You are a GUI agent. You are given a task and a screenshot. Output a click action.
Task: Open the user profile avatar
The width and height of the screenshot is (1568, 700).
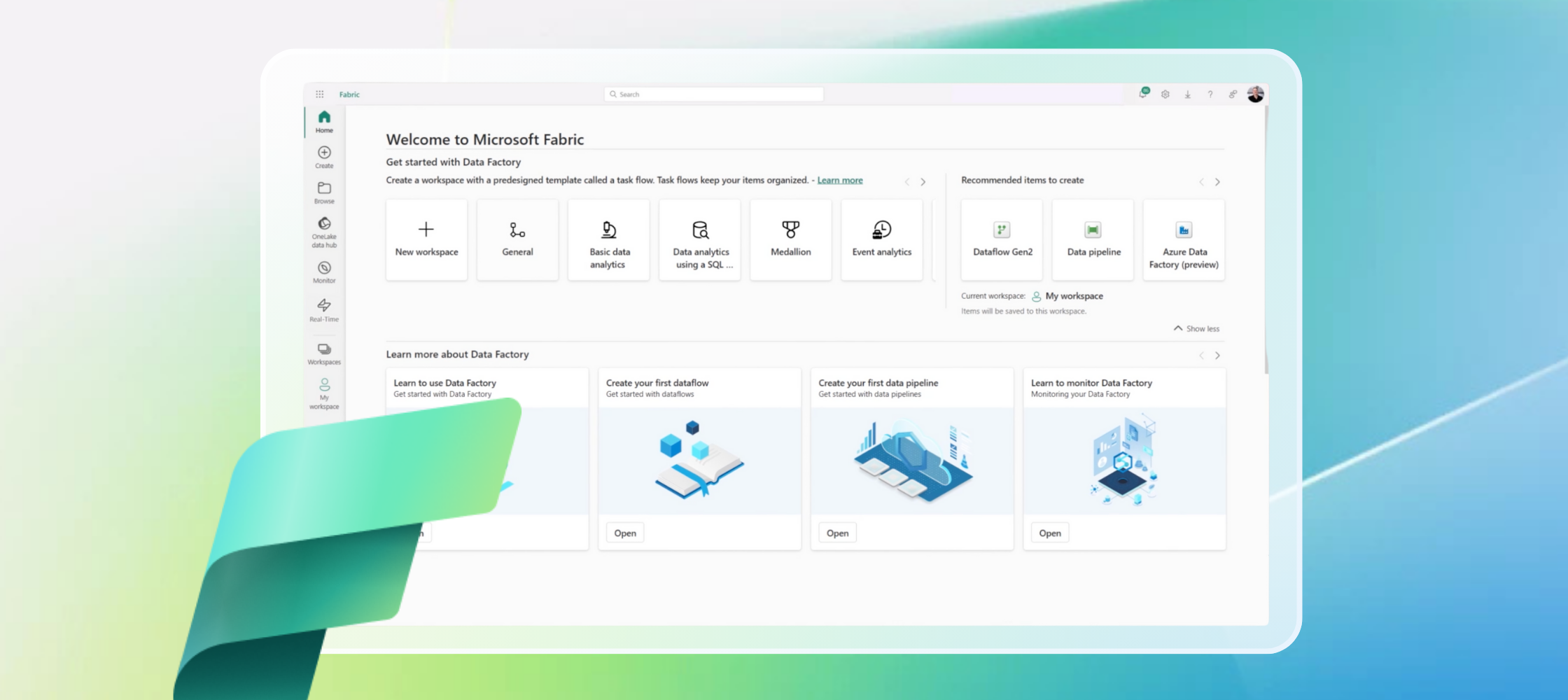pyautogui.click(x=1255, y=94)
